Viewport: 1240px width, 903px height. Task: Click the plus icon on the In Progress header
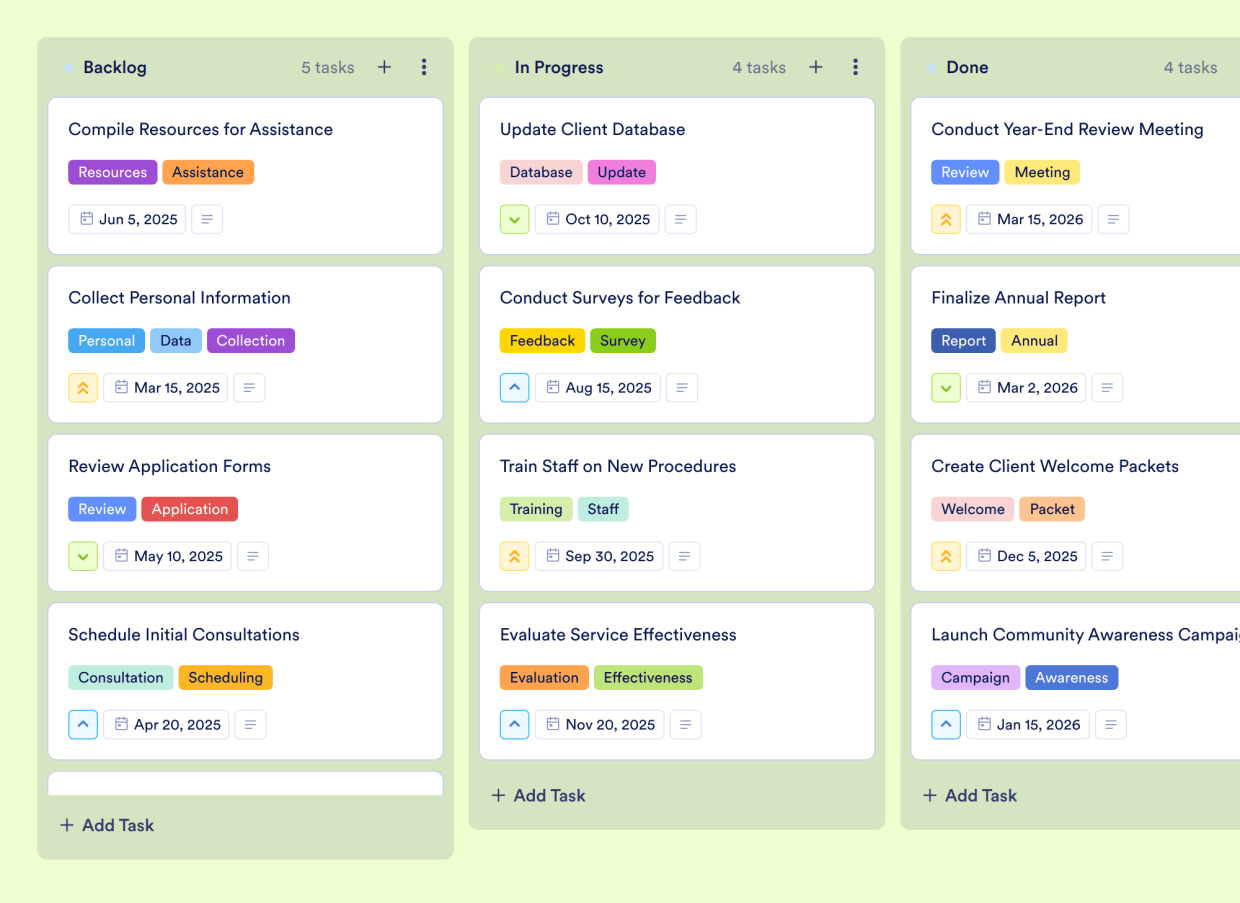click(x=815, y=67)
